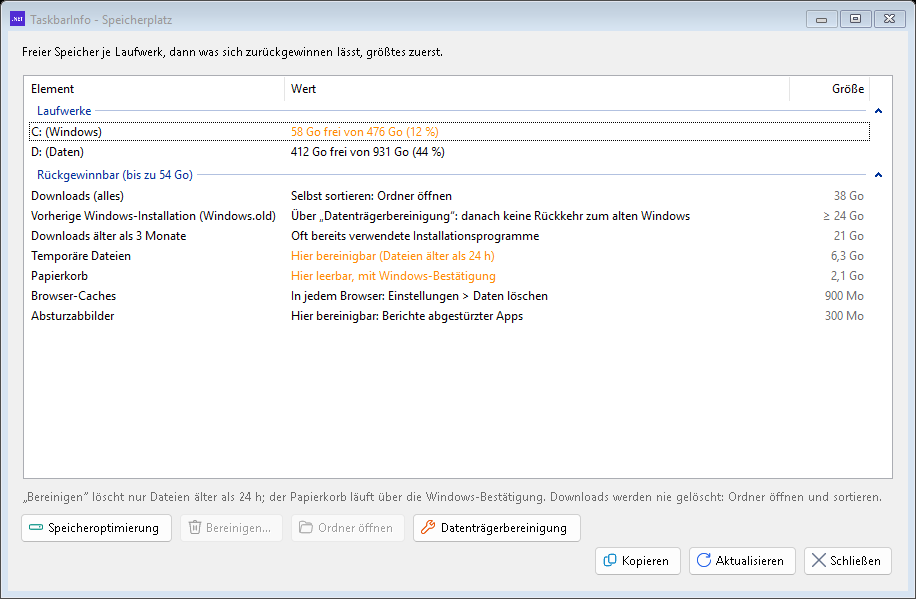Screen dimensions: 916x599
Task: Click 'Hier bereinigbar (Dateien älter als 24 h)' text
Action: 393,256
